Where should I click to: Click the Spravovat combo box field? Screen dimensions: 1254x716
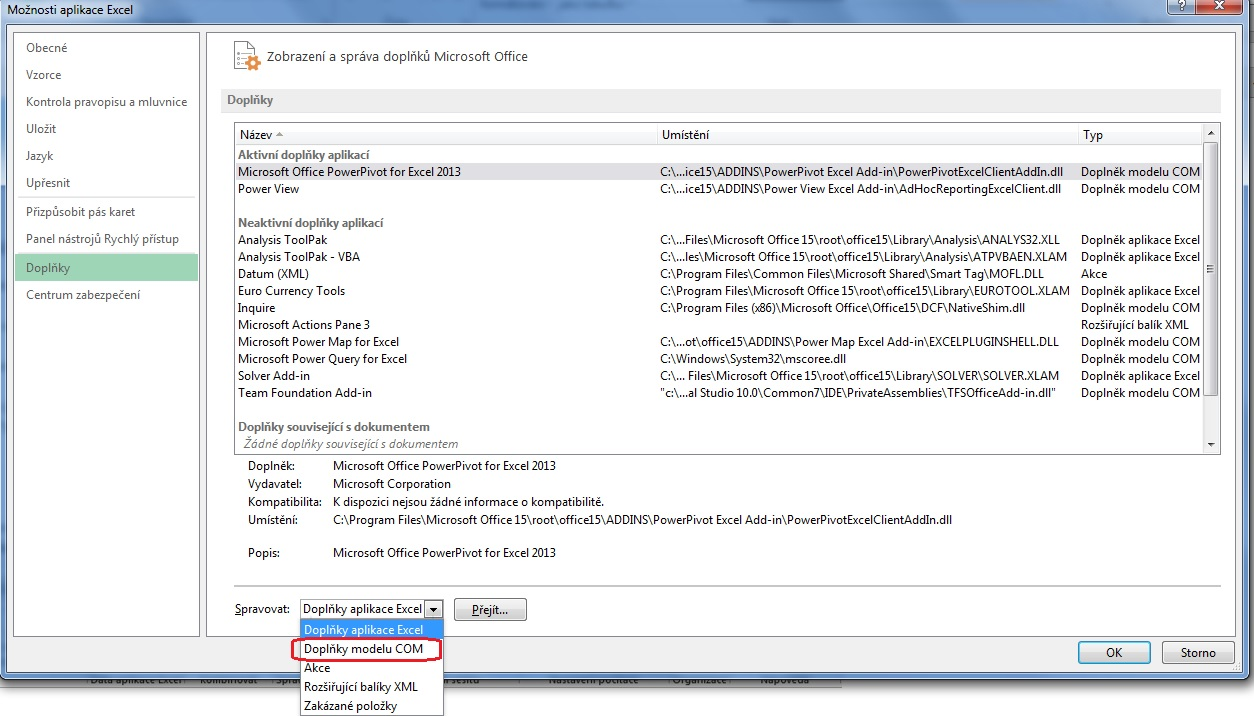point(371,609)
